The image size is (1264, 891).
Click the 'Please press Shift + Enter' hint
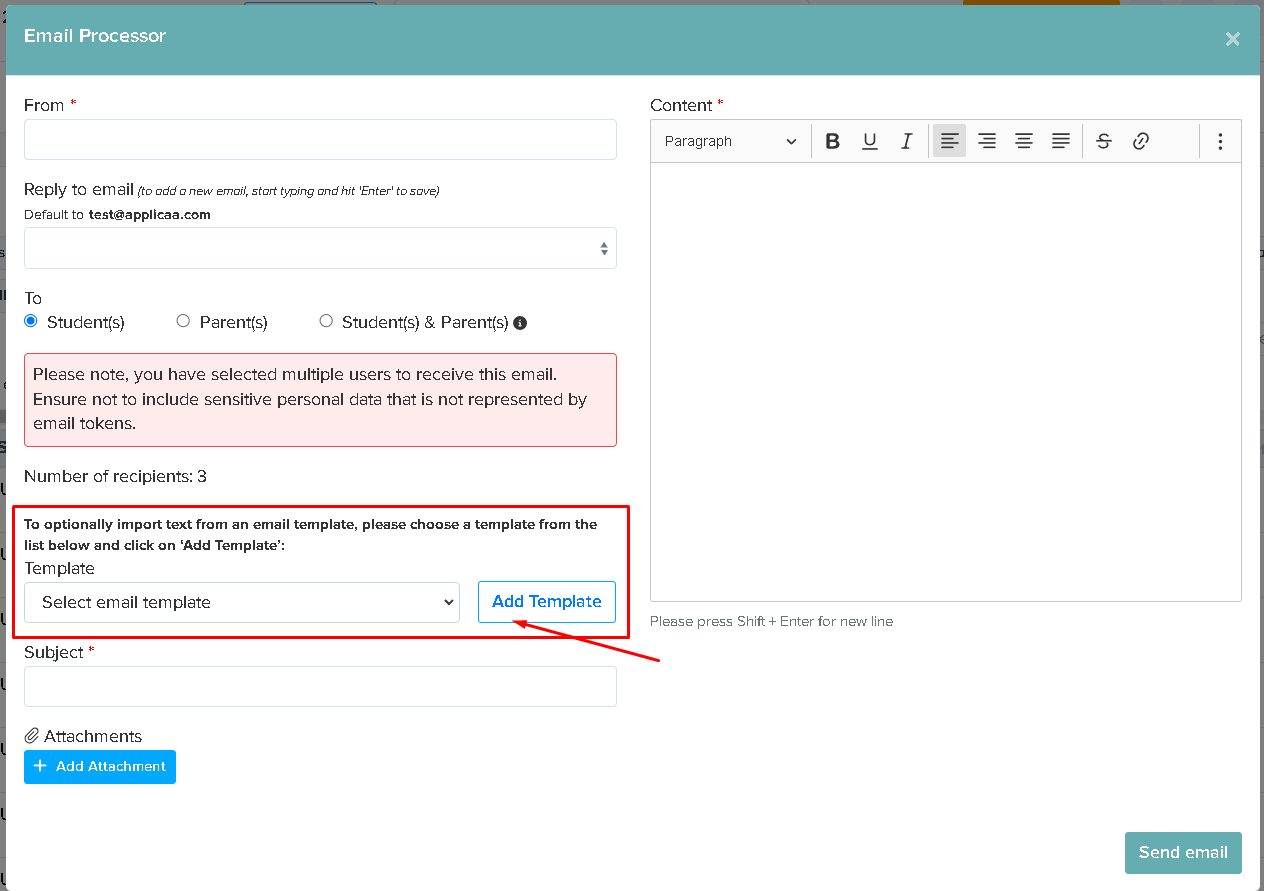tap(771, 622)
